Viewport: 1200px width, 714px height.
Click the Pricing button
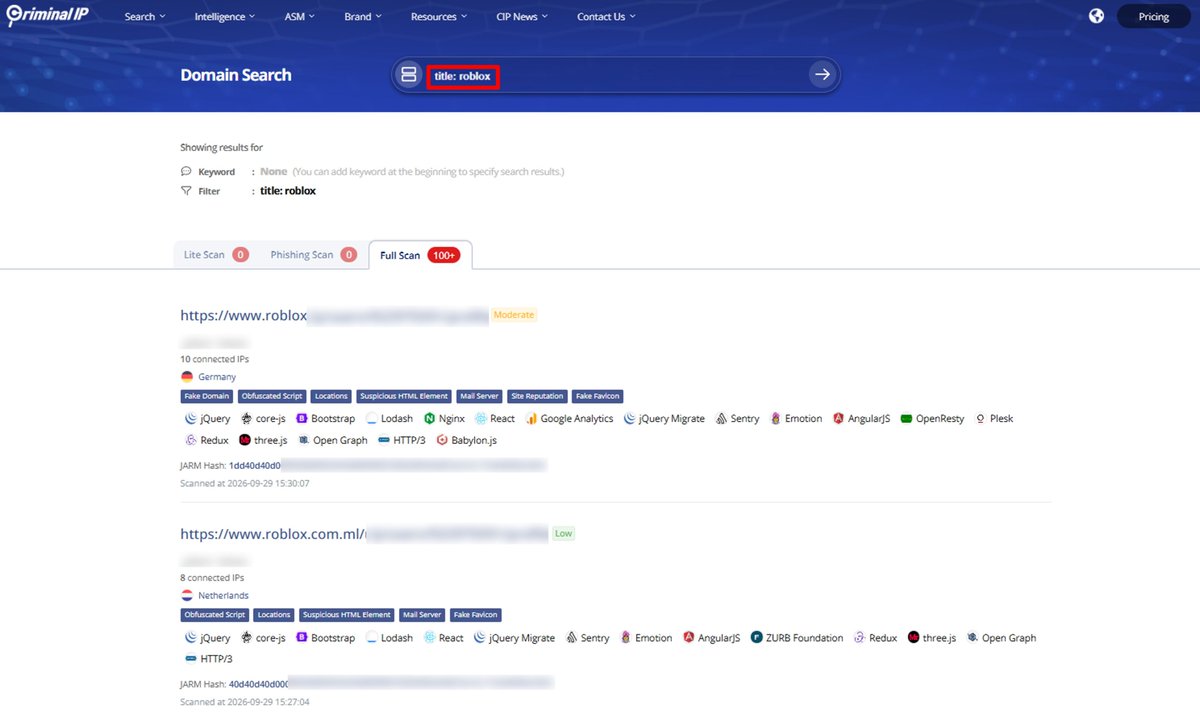tap(1154, 16)
